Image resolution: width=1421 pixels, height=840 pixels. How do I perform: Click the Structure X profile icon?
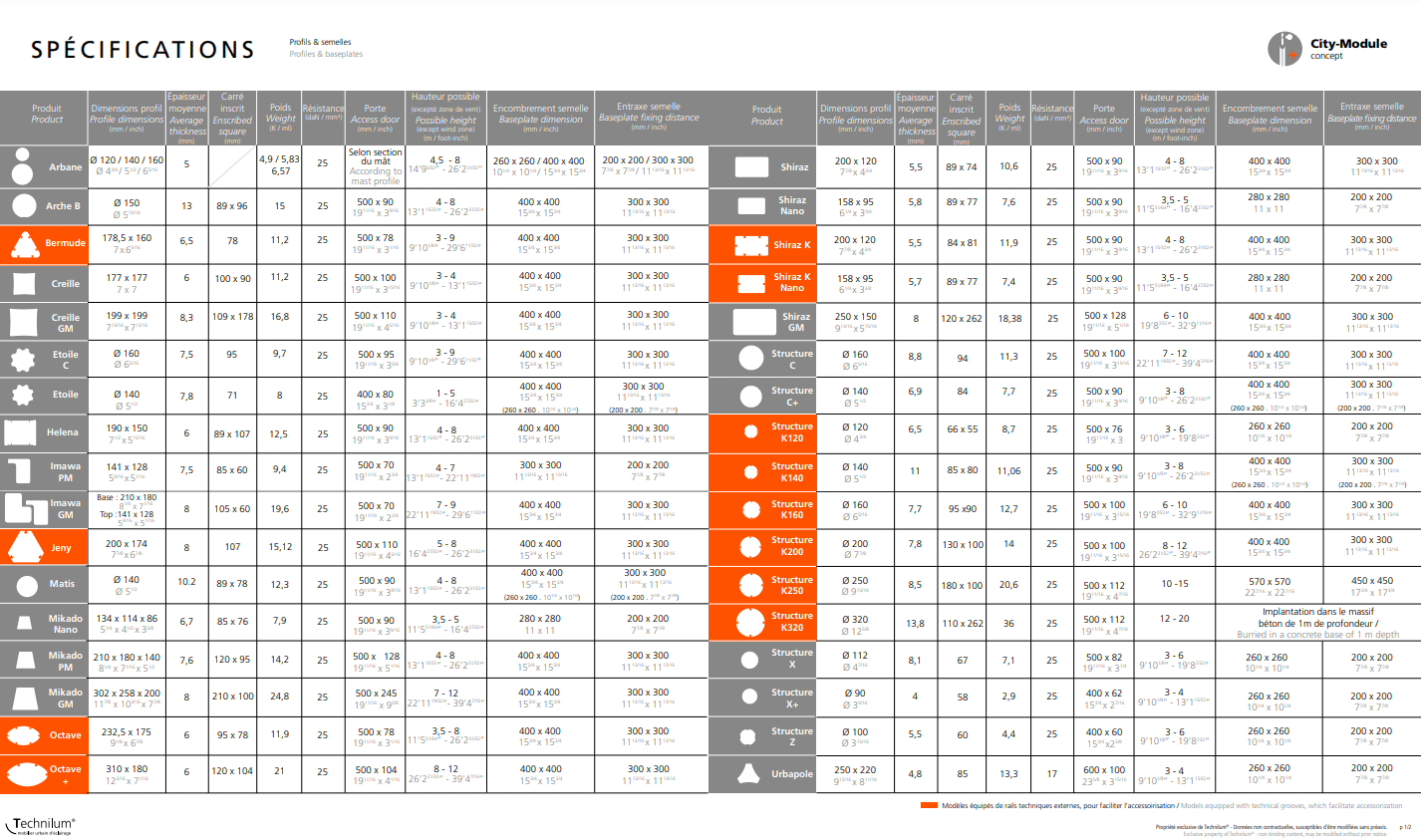tap(751, 660)
